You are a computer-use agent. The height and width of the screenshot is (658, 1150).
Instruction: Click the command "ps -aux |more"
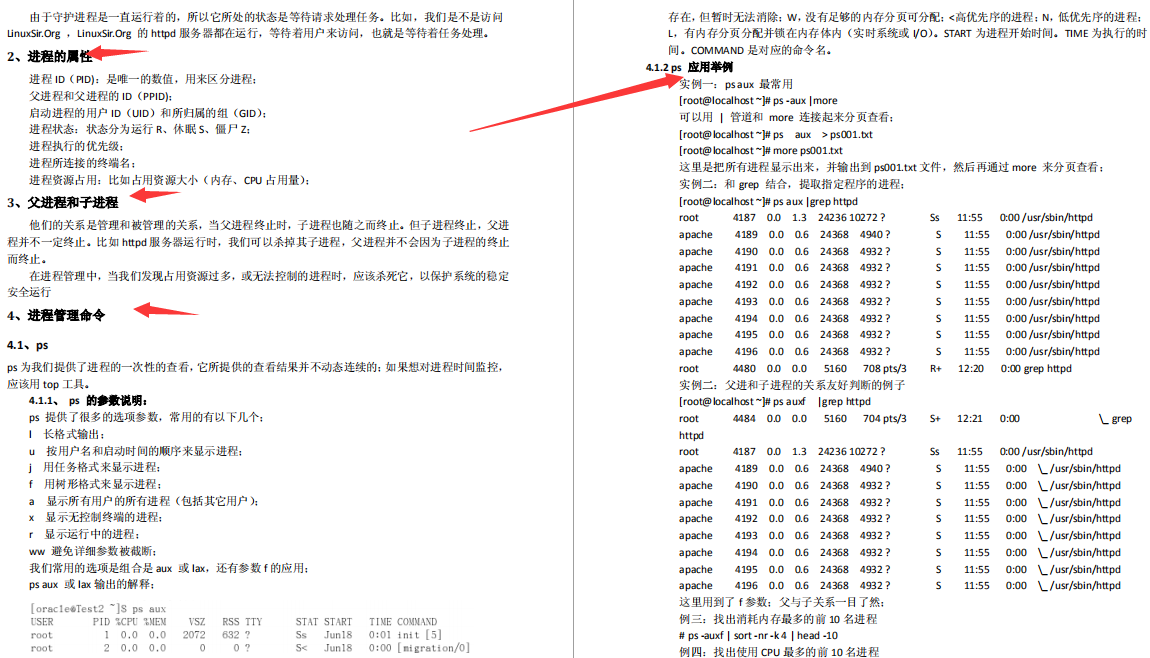tap(805, 100)
